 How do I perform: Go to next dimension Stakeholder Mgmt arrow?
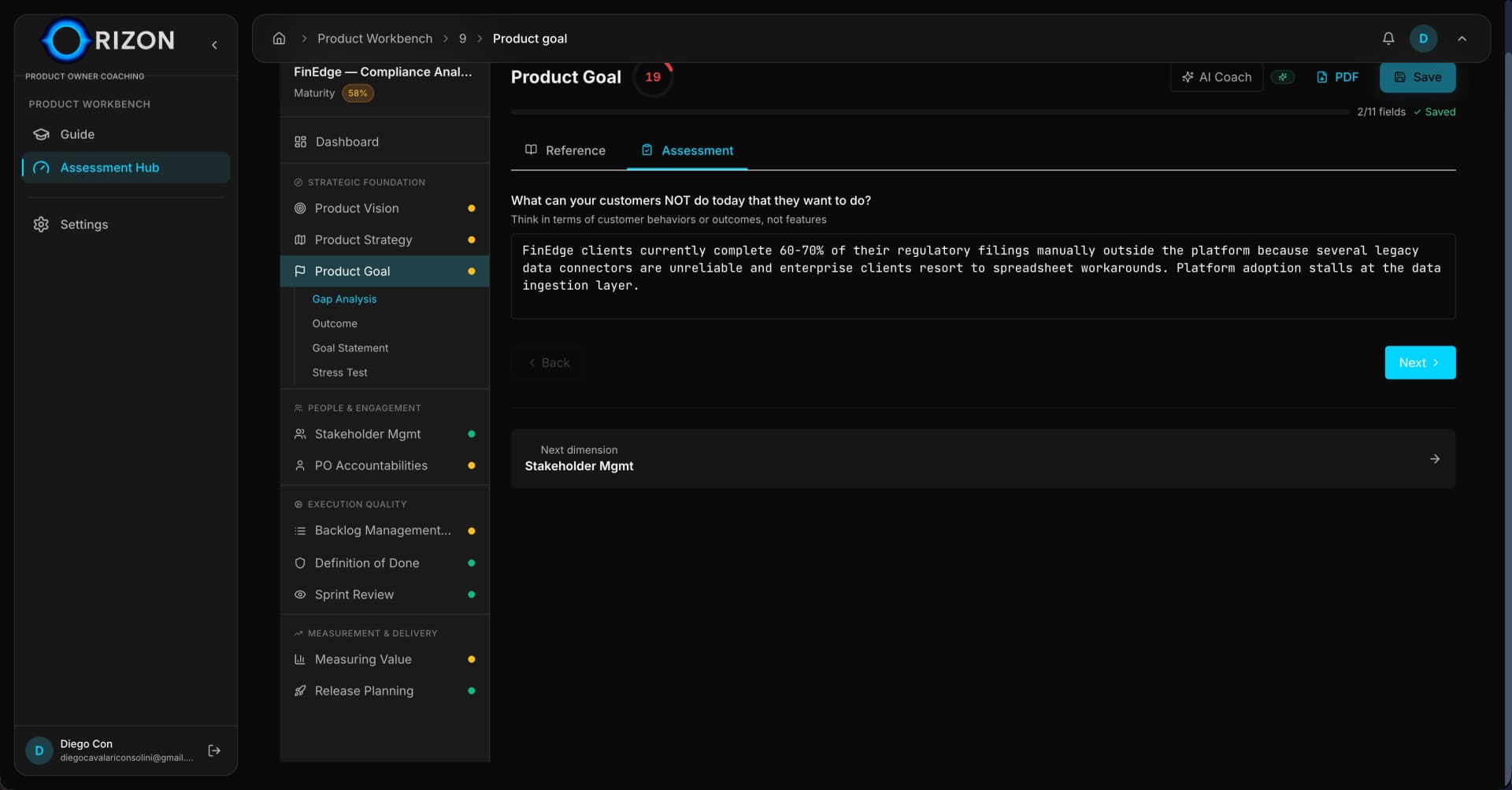tap(1434, 459)
